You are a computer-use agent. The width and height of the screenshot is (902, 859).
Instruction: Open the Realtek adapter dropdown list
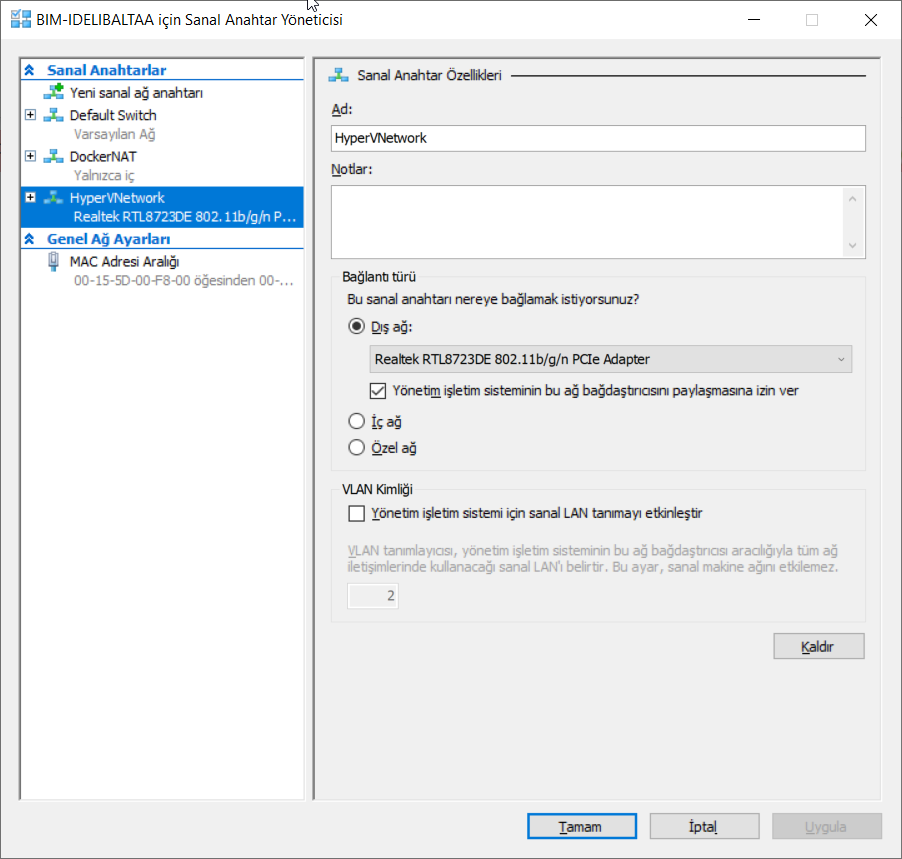pyautogui.click(x=611, y=358)
